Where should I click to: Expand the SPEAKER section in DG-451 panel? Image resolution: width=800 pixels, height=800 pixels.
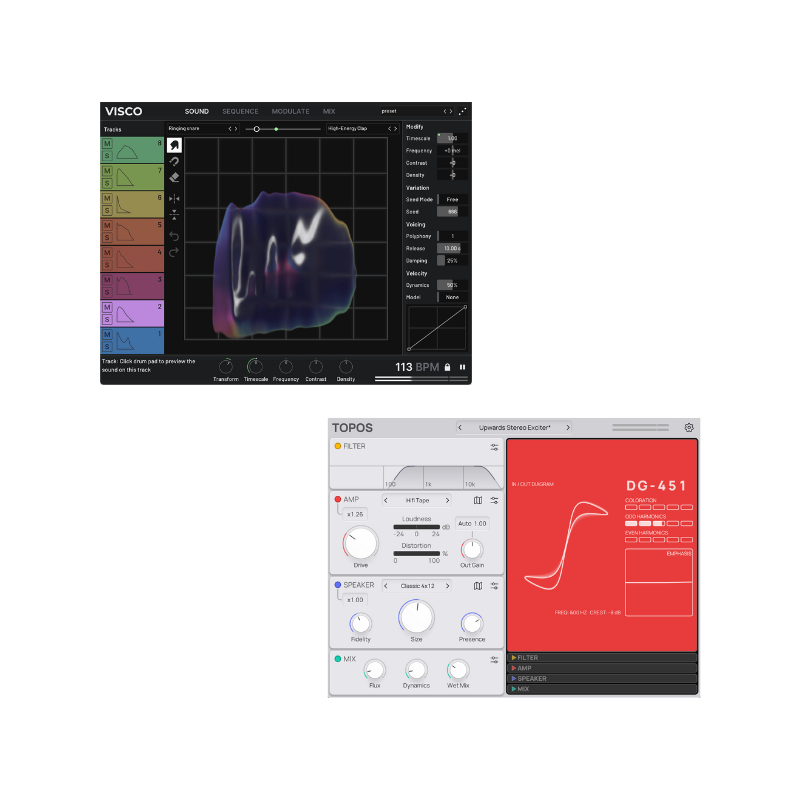tap(530, 678)
